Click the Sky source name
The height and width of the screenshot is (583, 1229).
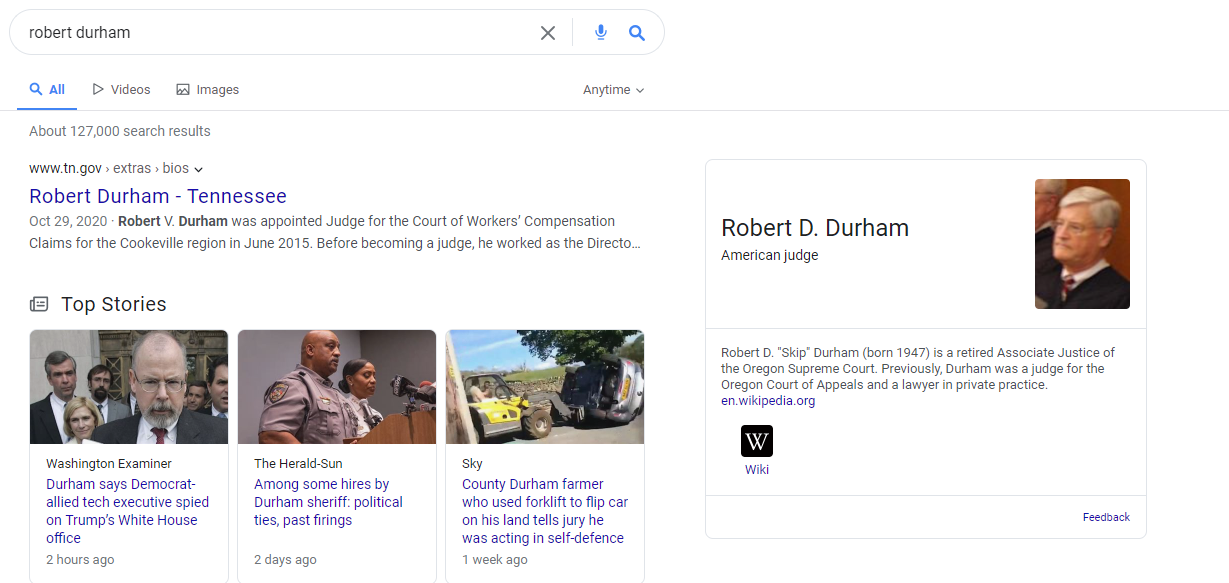[x=472, y=464]
